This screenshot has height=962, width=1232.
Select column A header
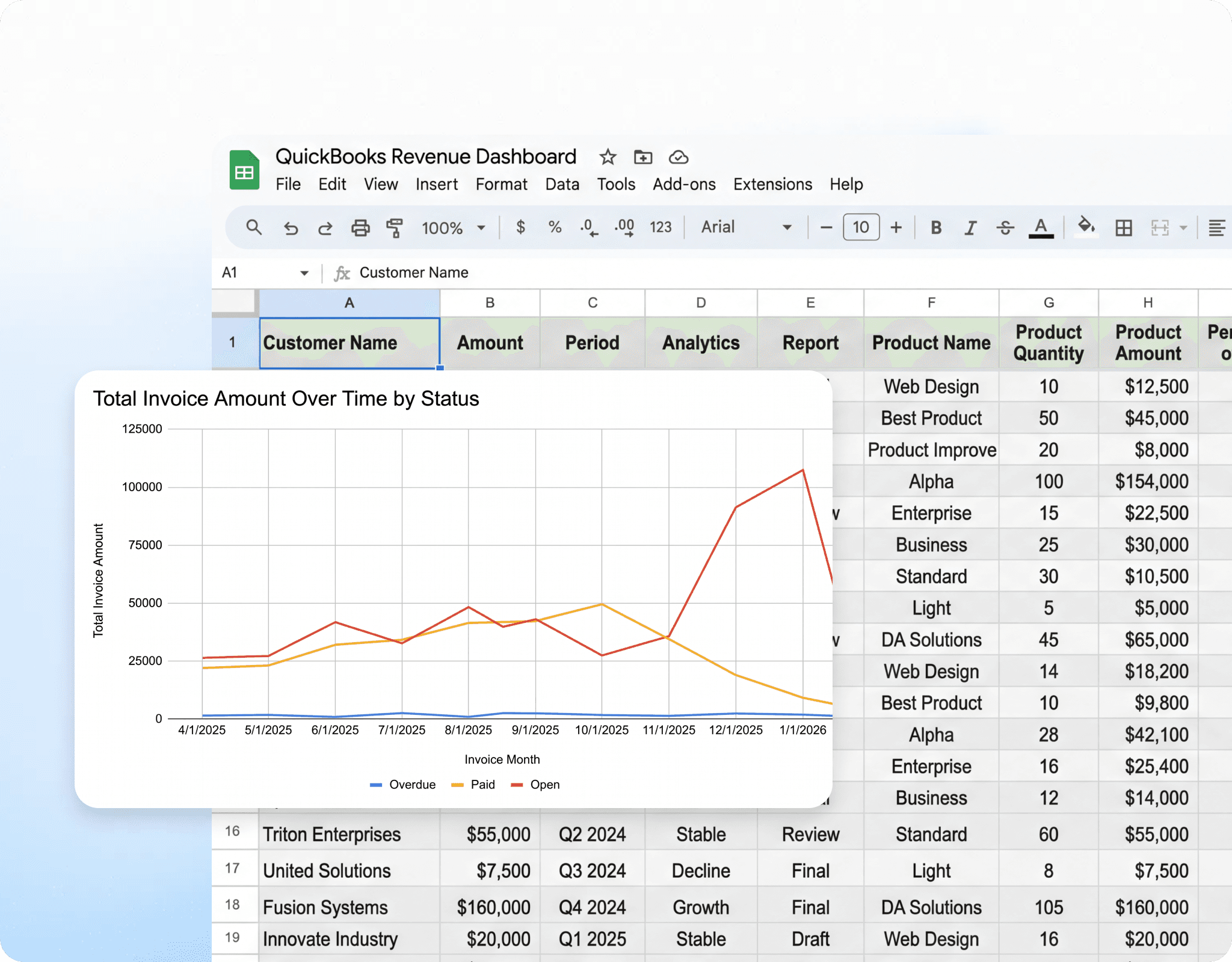pos(350,303)
